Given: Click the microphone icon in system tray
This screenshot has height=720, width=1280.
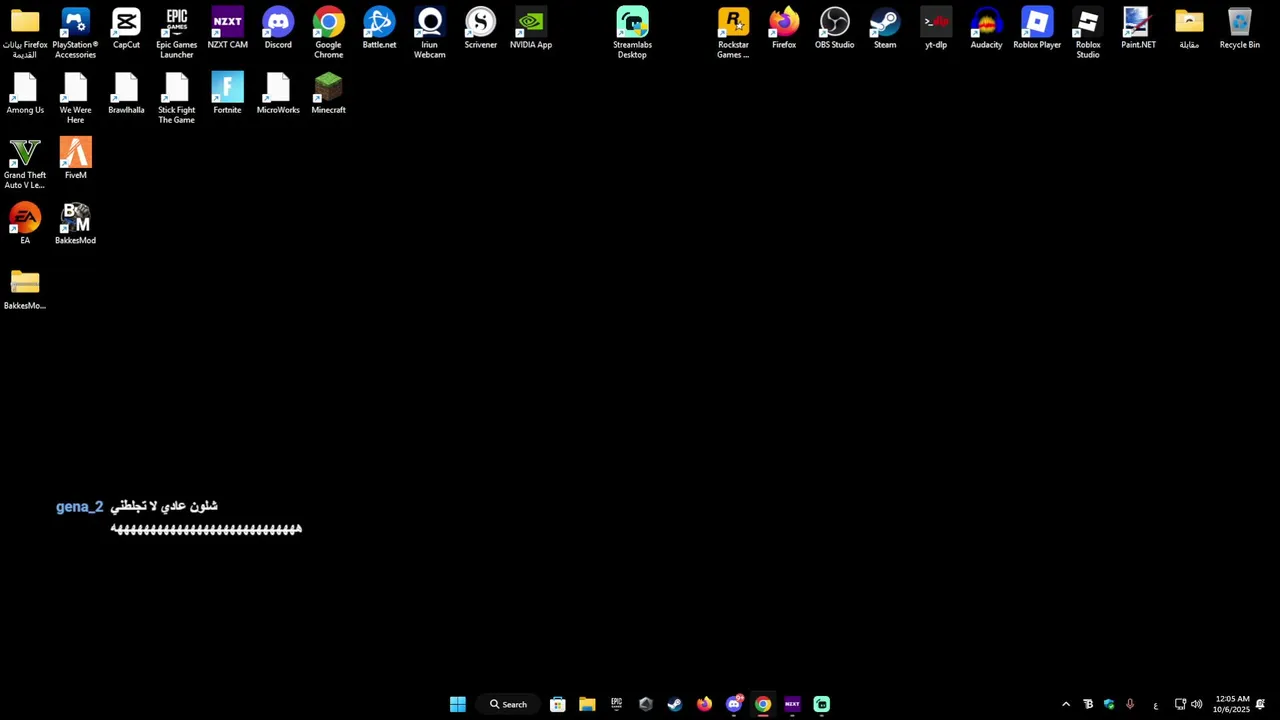Looking at the screenshot, I should tap(1130, 704).
